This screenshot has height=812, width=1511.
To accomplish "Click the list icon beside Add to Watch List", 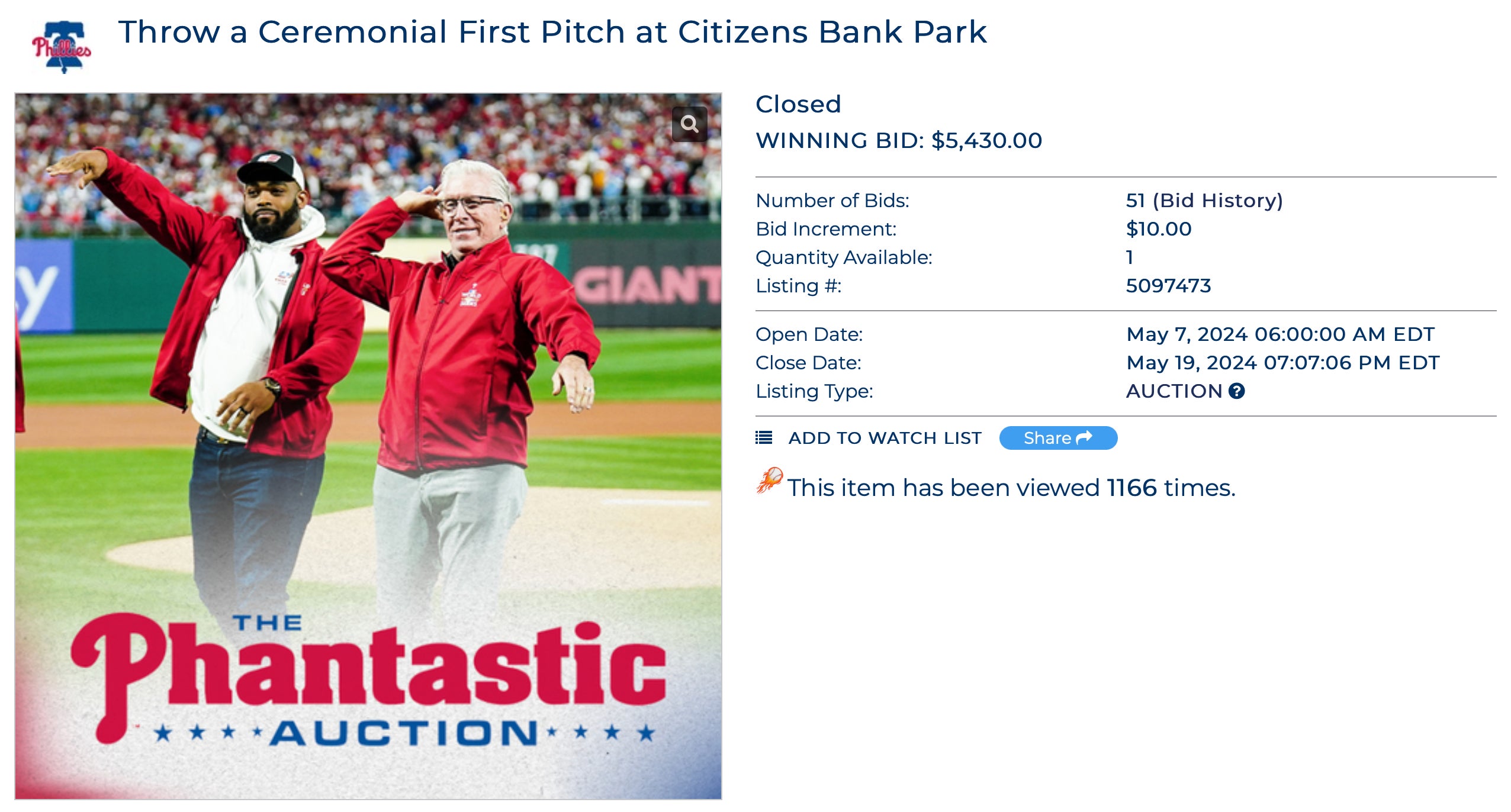I will tap(764, 438).
